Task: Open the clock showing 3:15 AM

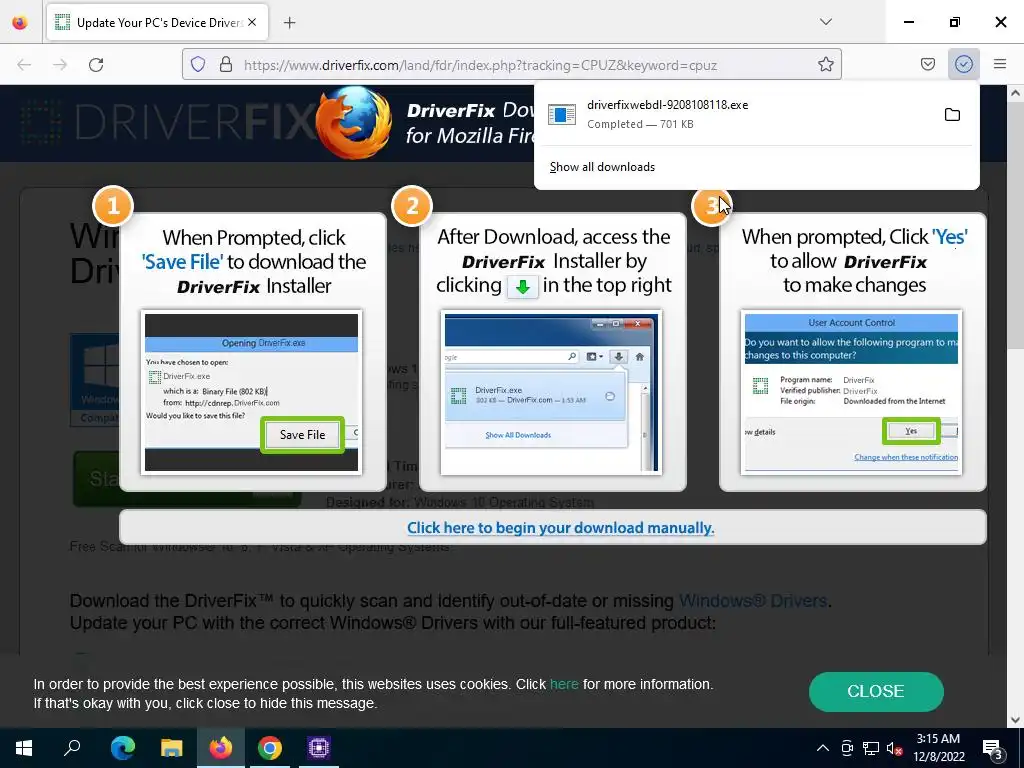Action: [939, 748]
